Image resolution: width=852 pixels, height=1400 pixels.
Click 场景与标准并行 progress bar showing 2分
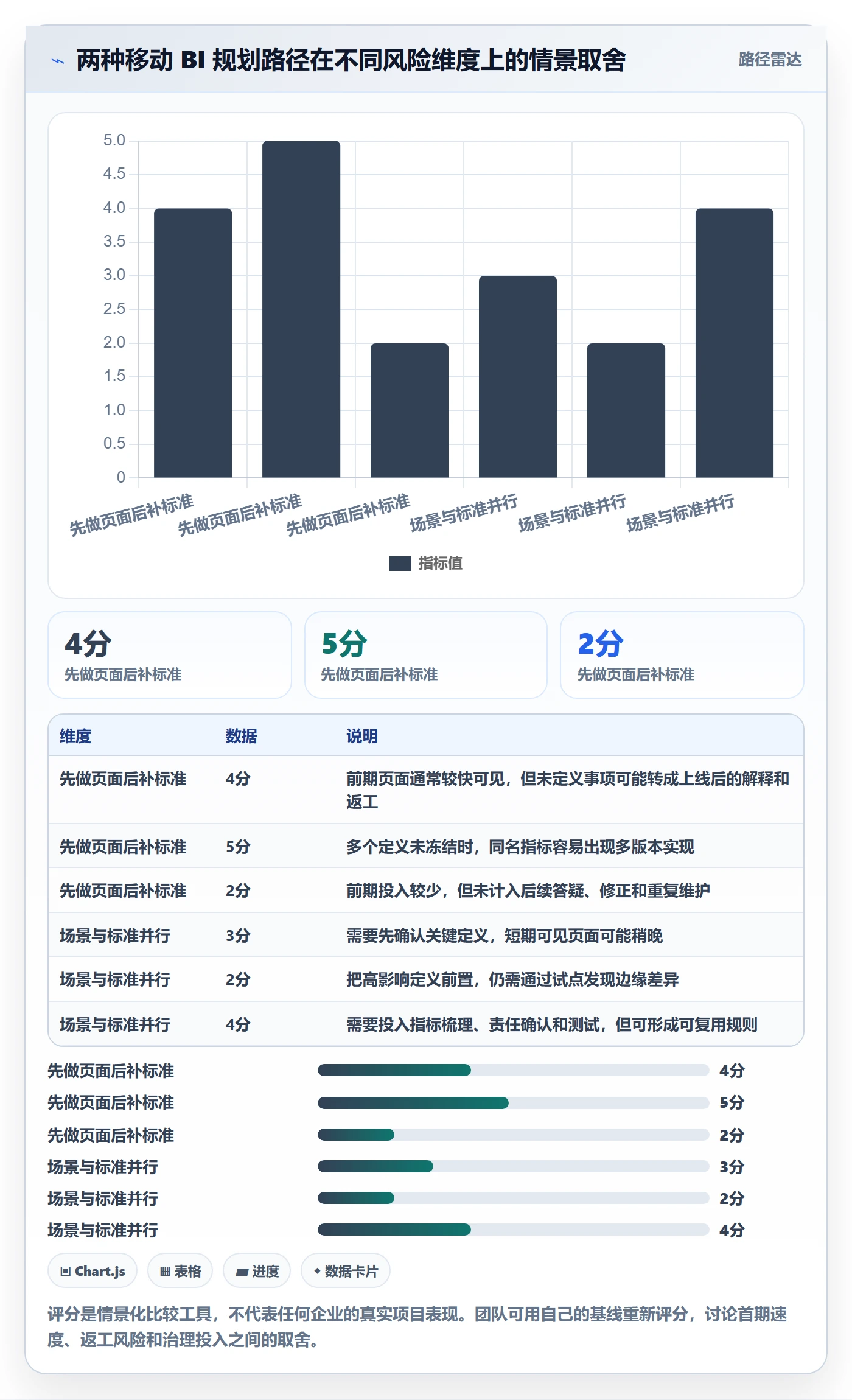[513, 1198]
